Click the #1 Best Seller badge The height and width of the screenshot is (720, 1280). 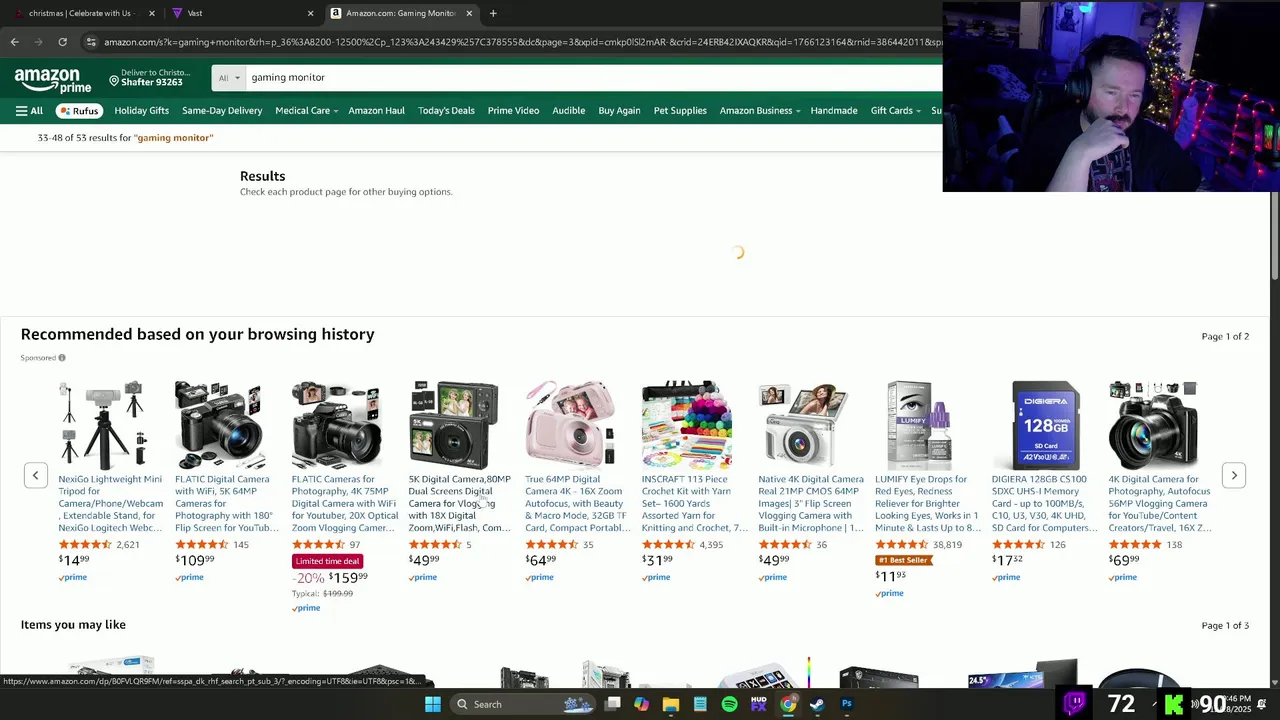pos(904,560)
